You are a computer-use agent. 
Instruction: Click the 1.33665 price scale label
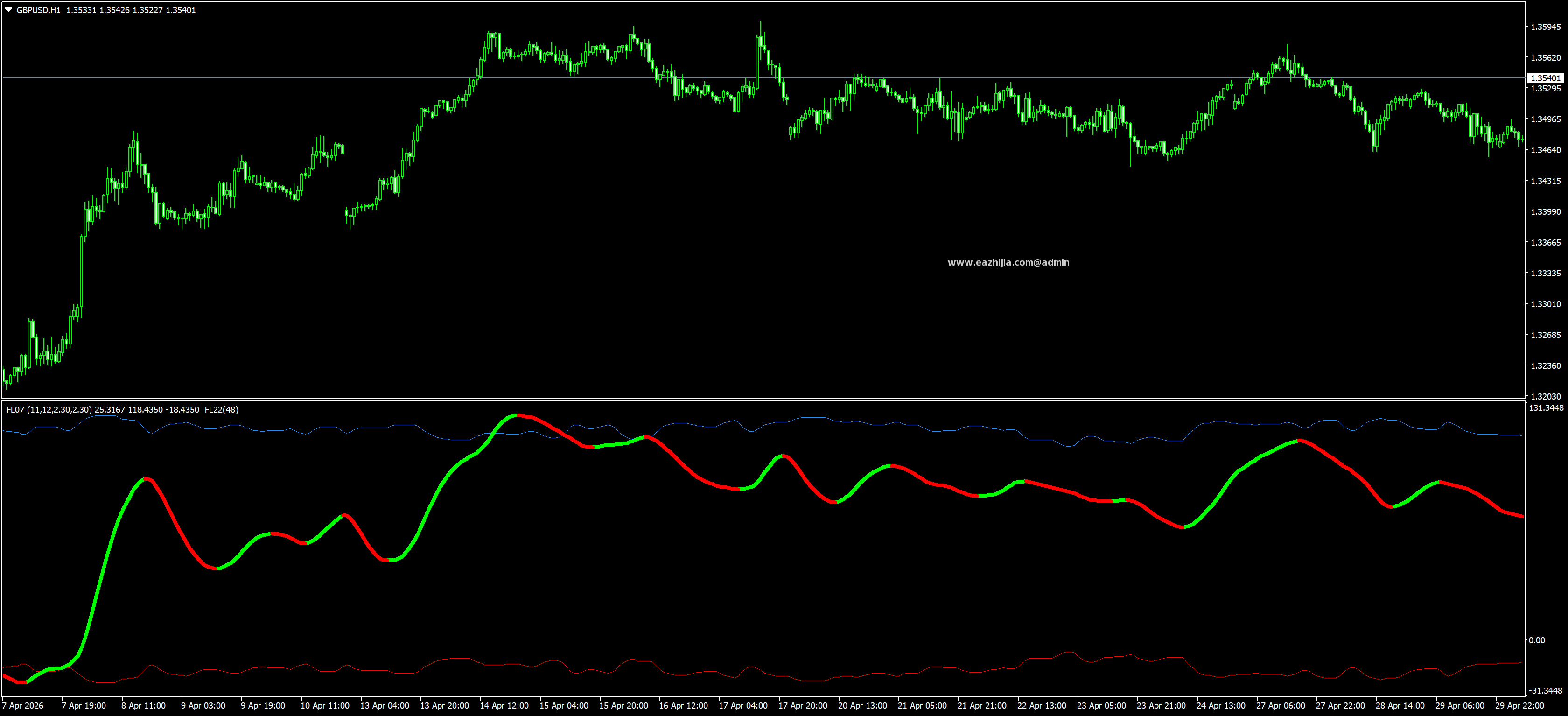[x=1546, y=242]
